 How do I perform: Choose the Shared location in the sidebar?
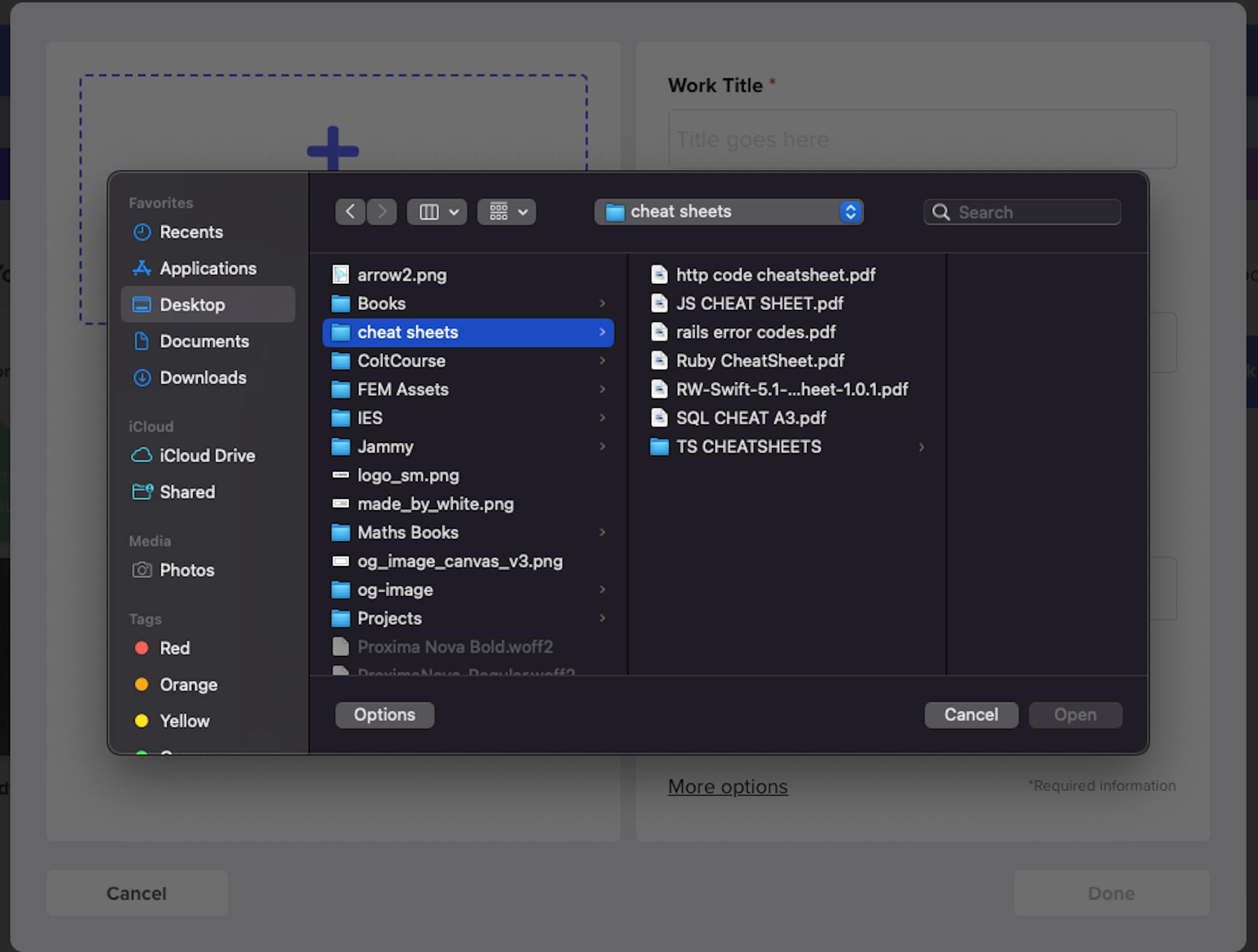pos(187,492)
